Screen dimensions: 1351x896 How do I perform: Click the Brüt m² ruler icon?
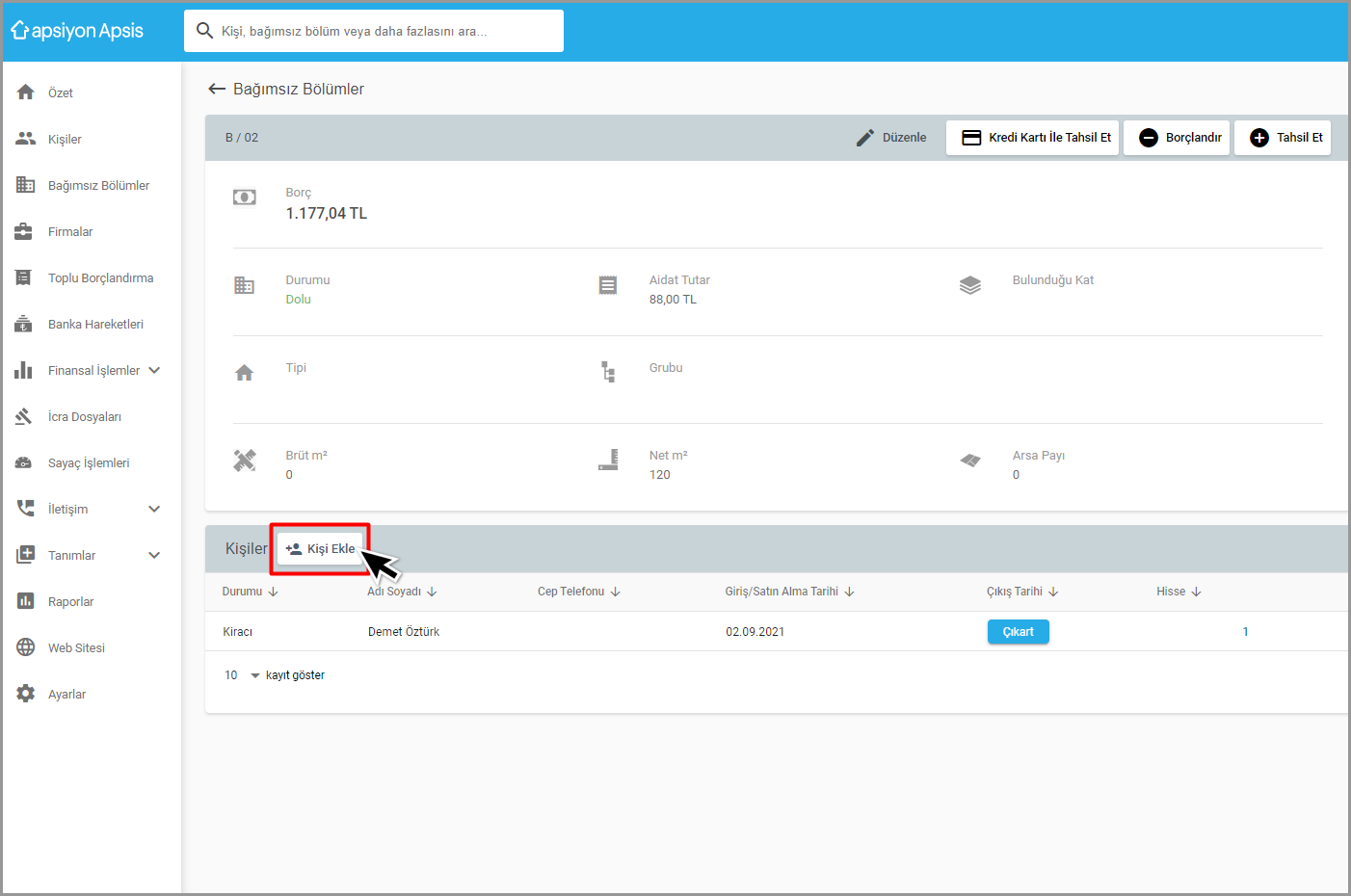pyautogui.click(x=245, y=461)
